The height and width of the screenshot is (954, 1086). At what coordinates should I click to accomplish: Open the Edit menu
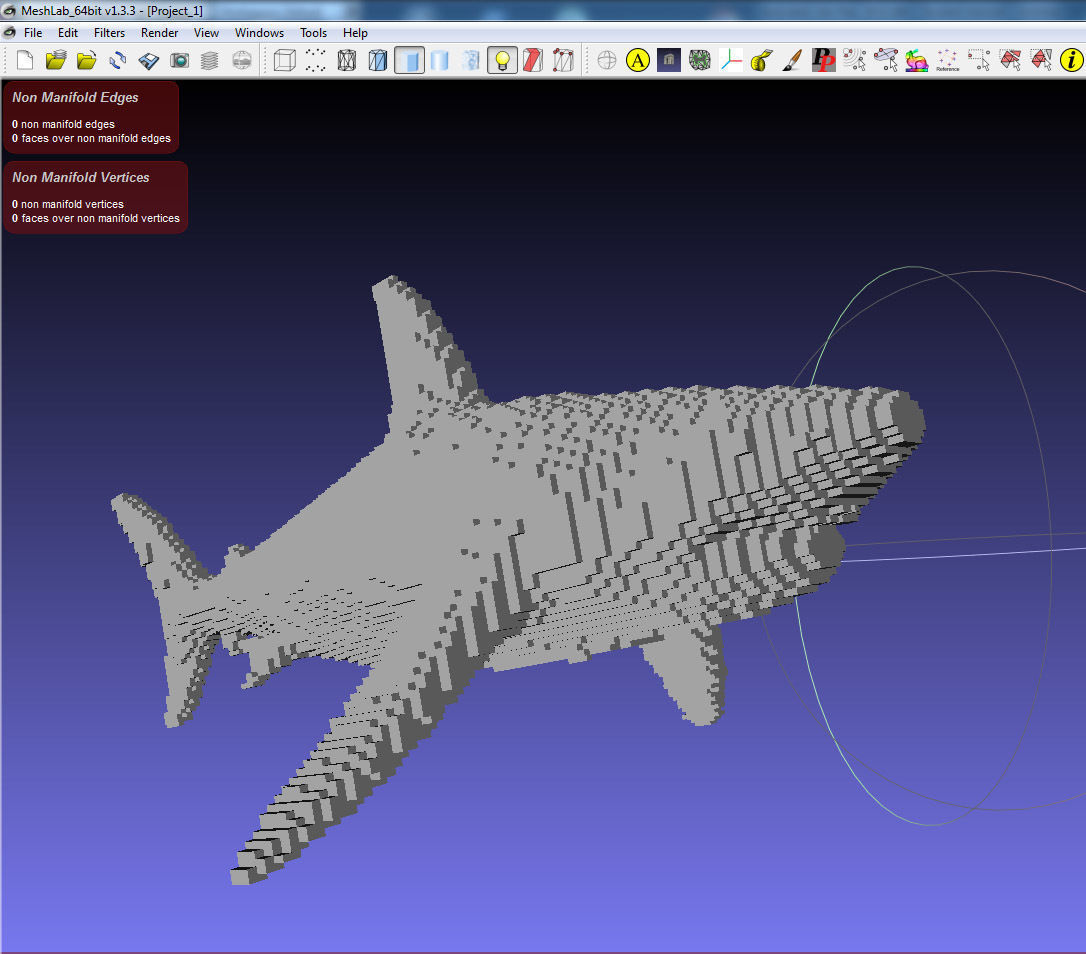click(68, 33)
